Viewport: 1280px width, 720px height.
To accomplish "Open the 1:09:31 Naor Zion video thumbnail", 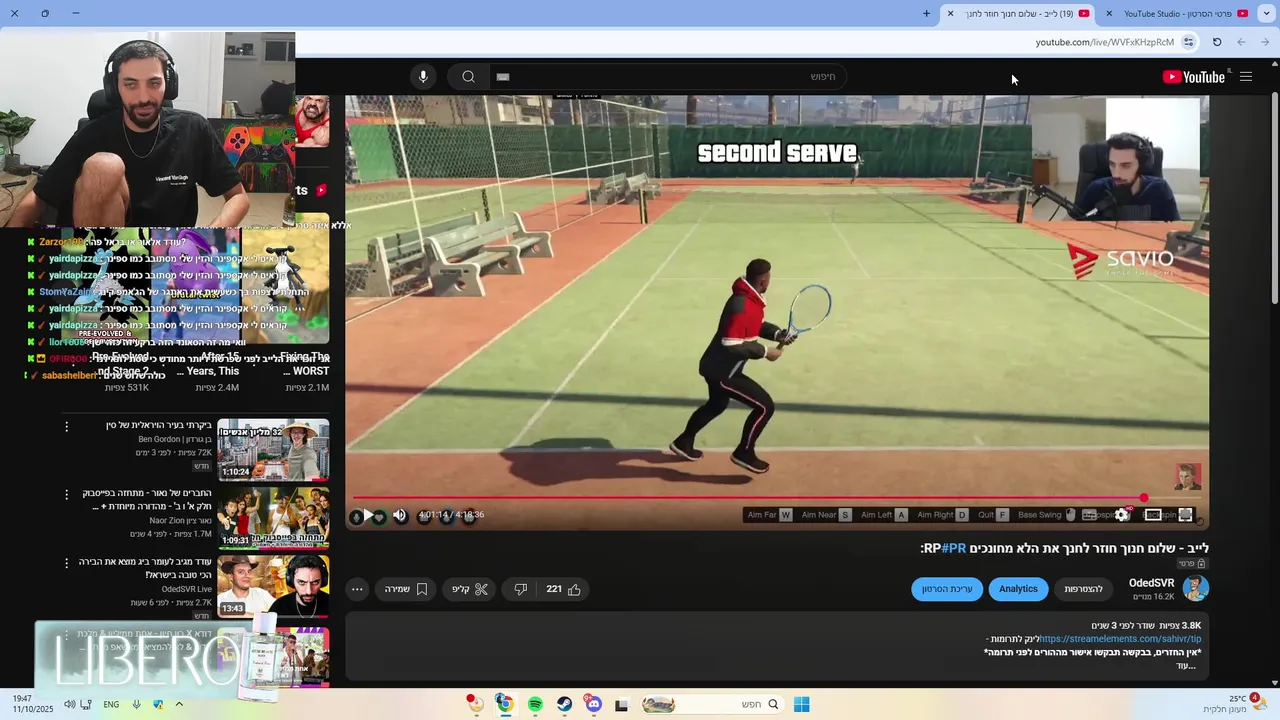I will [273, 517].
